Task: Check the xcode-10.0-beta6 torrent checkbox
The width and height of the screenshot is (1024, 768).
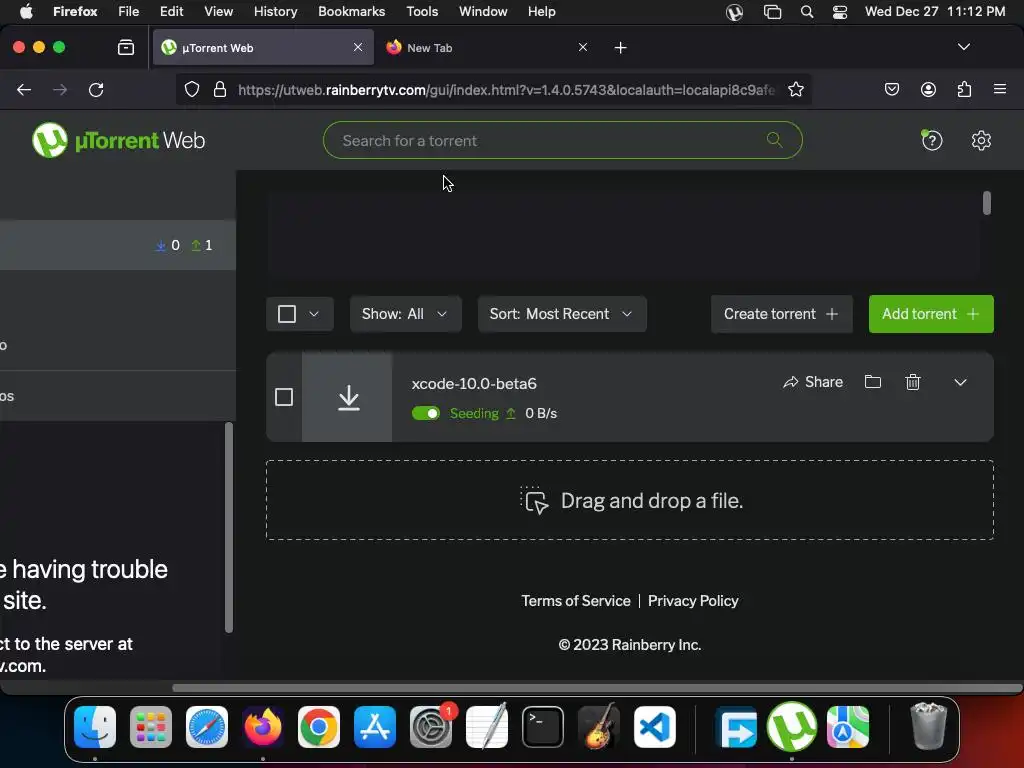Action: pos(284,397)
